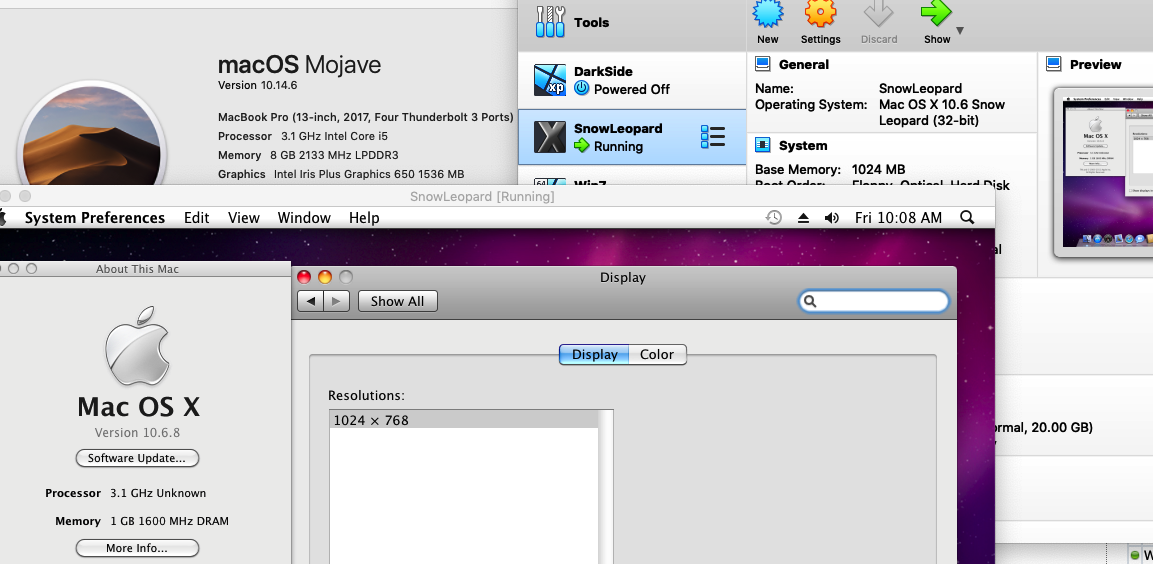1153x564 pixels.
Task: Click the SnowLeopard [Running] window title
Action: (482, 196)
